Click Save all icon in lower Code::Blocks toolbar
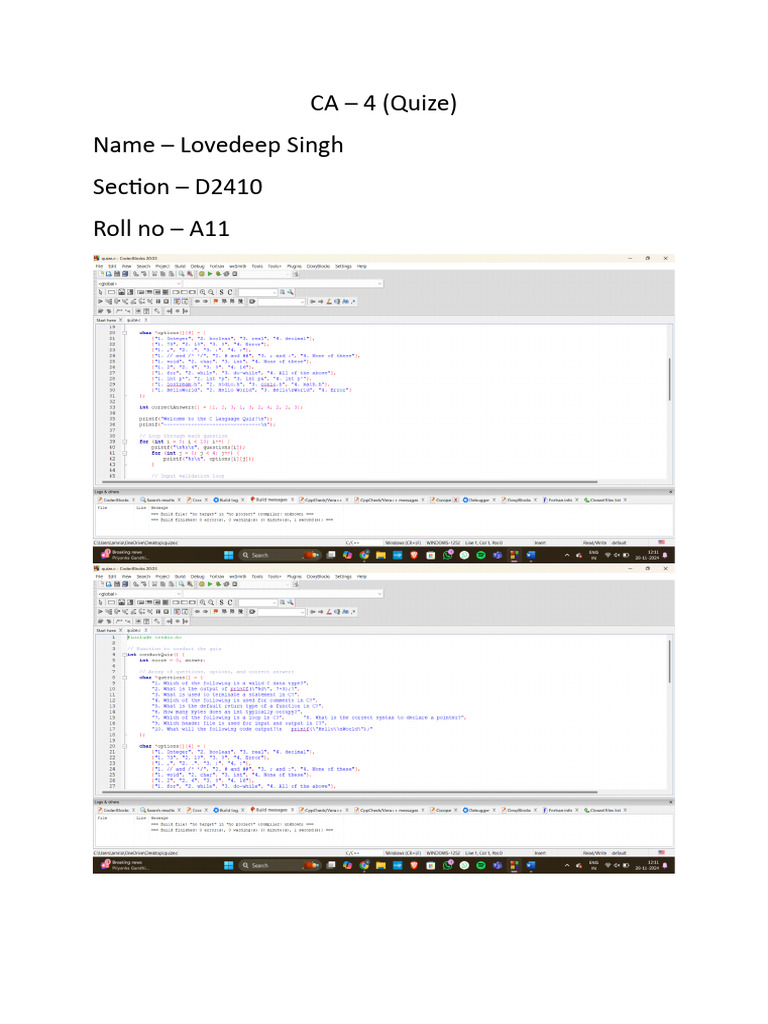This screenshot has width=768, height=1024. point(125,584)
